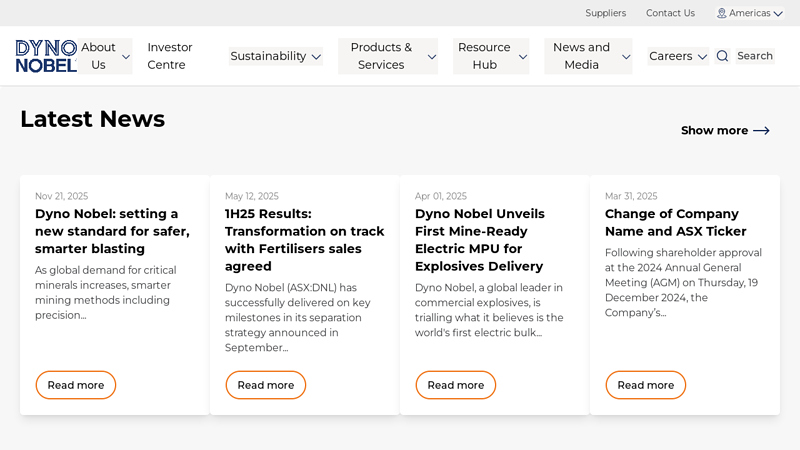Click the Americas location pin icon
The width and height of the screenshot is (800, 450).
coord(721,13)
